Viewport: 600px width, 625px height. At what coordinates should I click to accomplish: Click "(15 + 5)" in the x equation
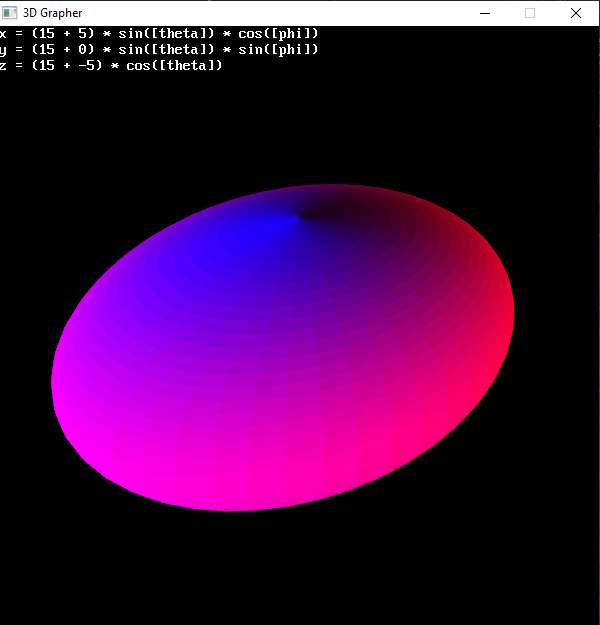(63, 33)
